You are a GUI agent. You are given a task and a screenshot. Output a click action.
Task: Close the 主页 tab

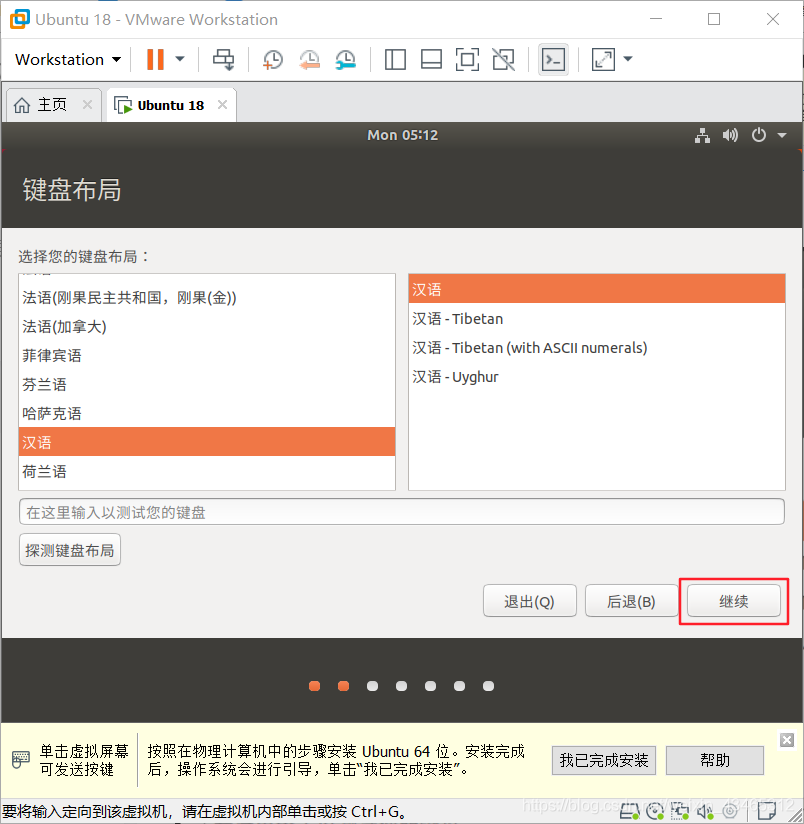pyautogui.click(x=88, y=105)
